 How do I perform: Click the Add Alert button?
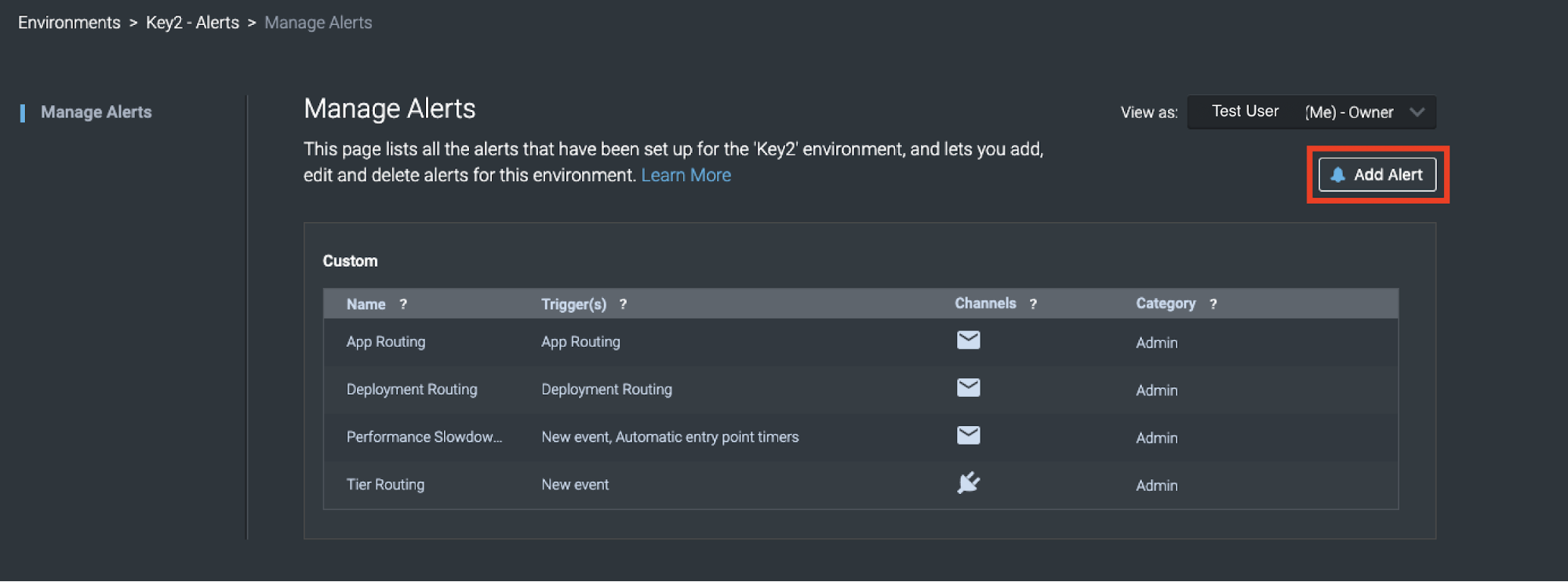tap(1377, 175)
